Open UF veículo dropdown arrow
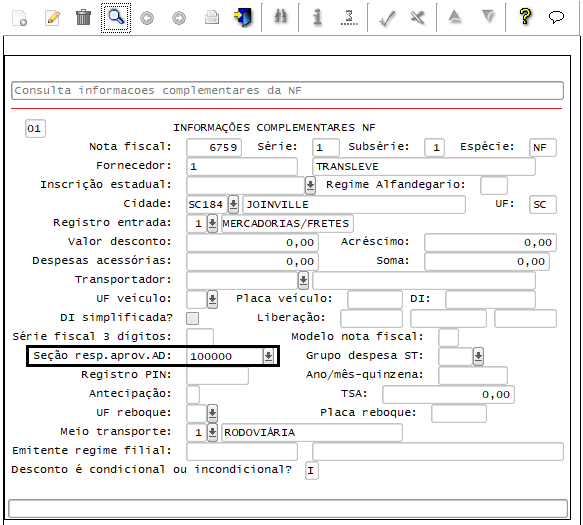This screenshot has width=583, height=525. (x=212, y=299)
